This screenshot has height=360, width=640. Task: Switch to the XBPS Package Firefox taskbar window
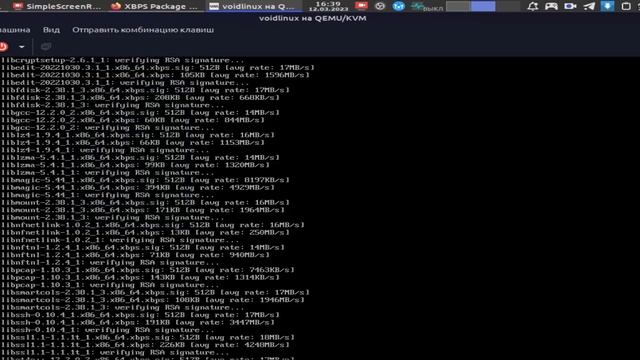tap(154, 6)
